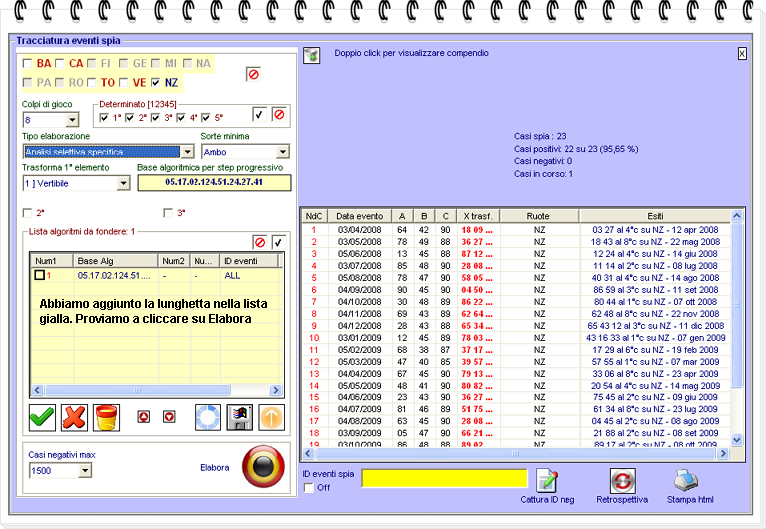Click the red move-down arrow icon
The height and width of the screenshot is (529, 766).
pyautogui.click(x=170, y=417)
